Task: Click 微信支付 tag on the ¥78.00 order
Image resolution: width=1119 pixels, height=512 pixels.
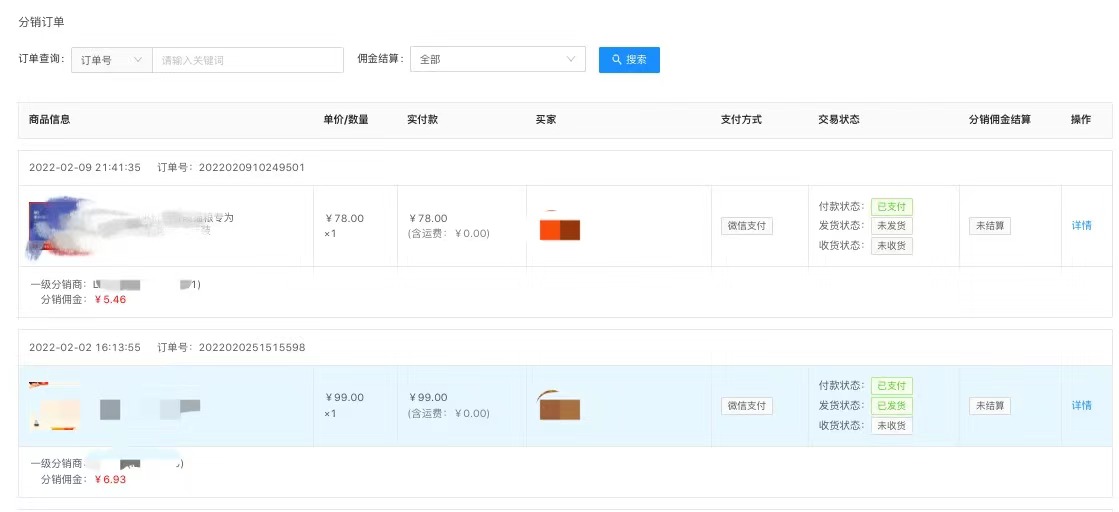Action: (746, 226)
